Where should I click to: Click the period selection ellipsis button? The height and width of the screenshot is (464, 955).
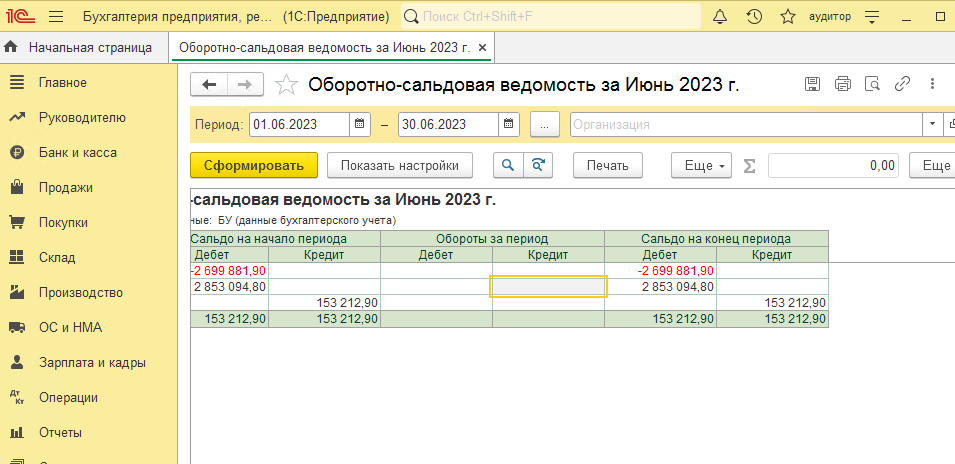click(545, 125)
